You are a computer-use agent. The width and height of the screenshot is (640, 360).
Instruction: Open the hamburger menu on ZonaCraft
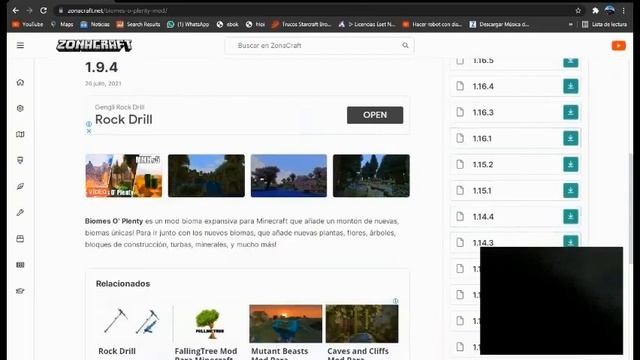[20, 45]
